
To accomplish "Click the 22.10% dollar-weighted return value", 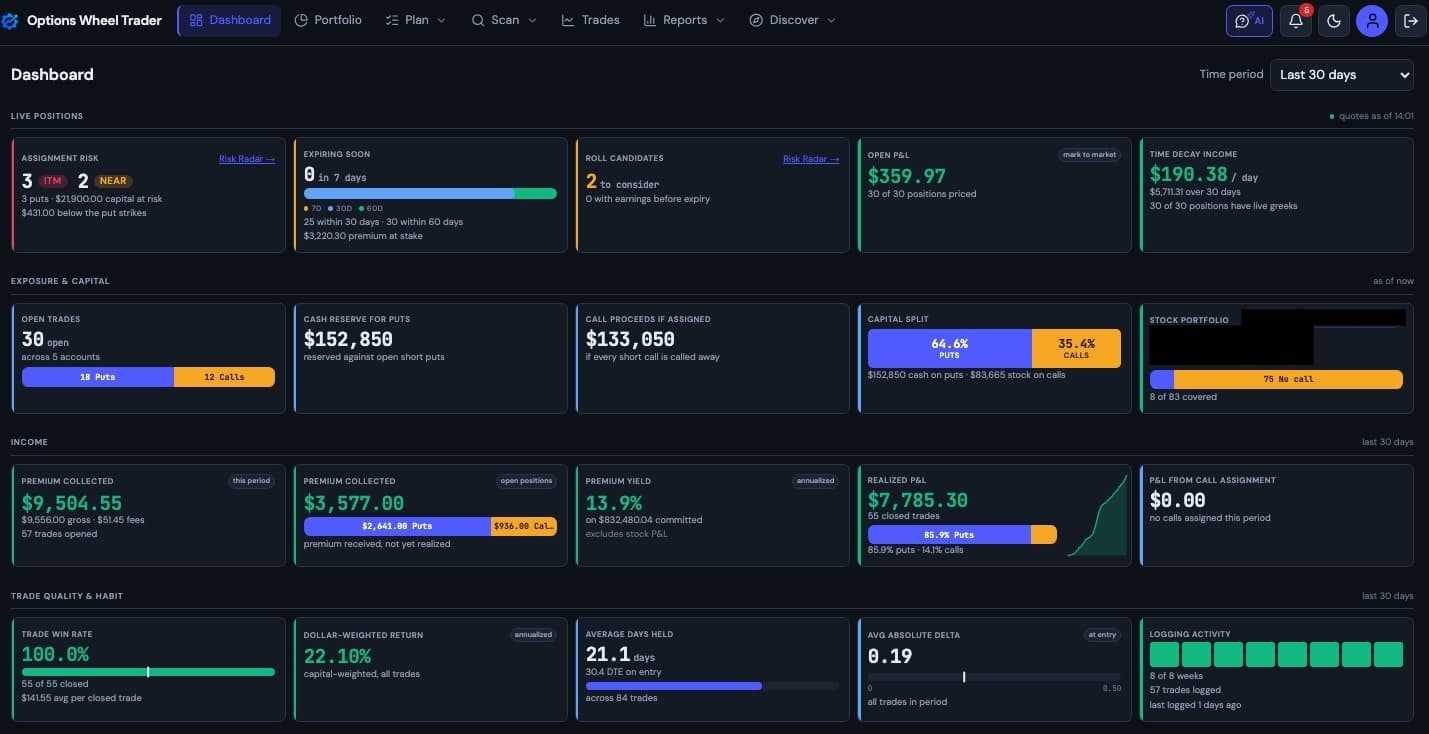I will click(338, 656).
